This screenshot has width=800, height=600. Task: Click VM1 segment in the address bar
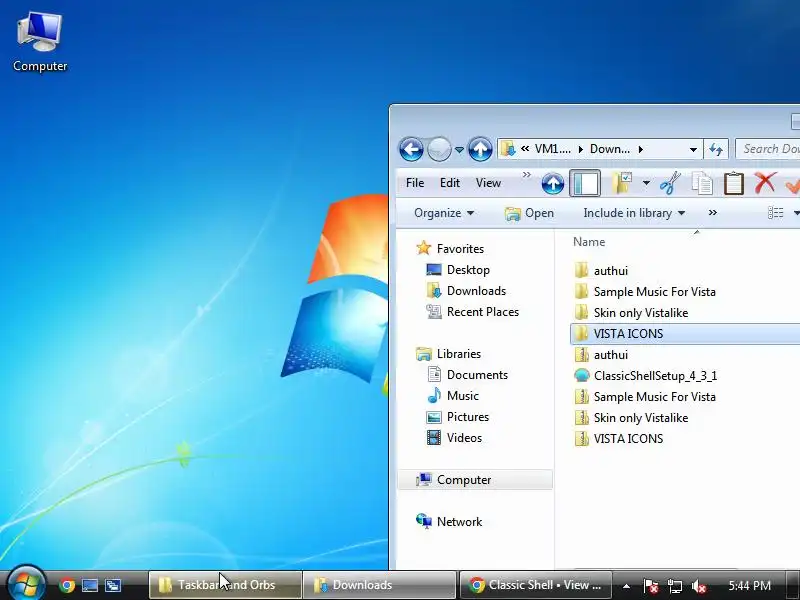pyautogui.click(x=553, y=149)
